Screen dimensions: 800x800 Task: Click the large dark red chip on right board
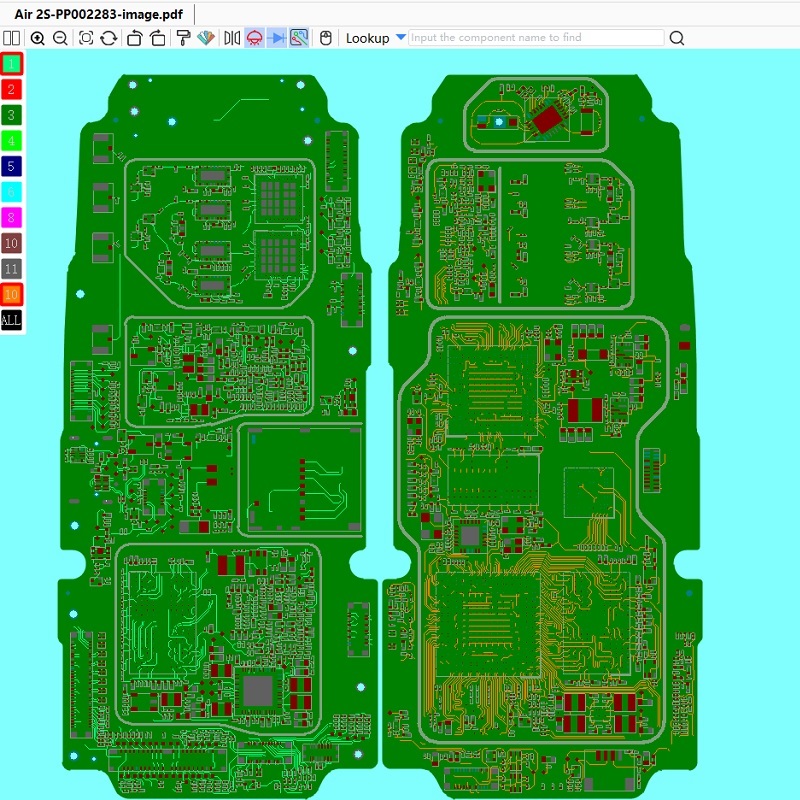point(547,118)
